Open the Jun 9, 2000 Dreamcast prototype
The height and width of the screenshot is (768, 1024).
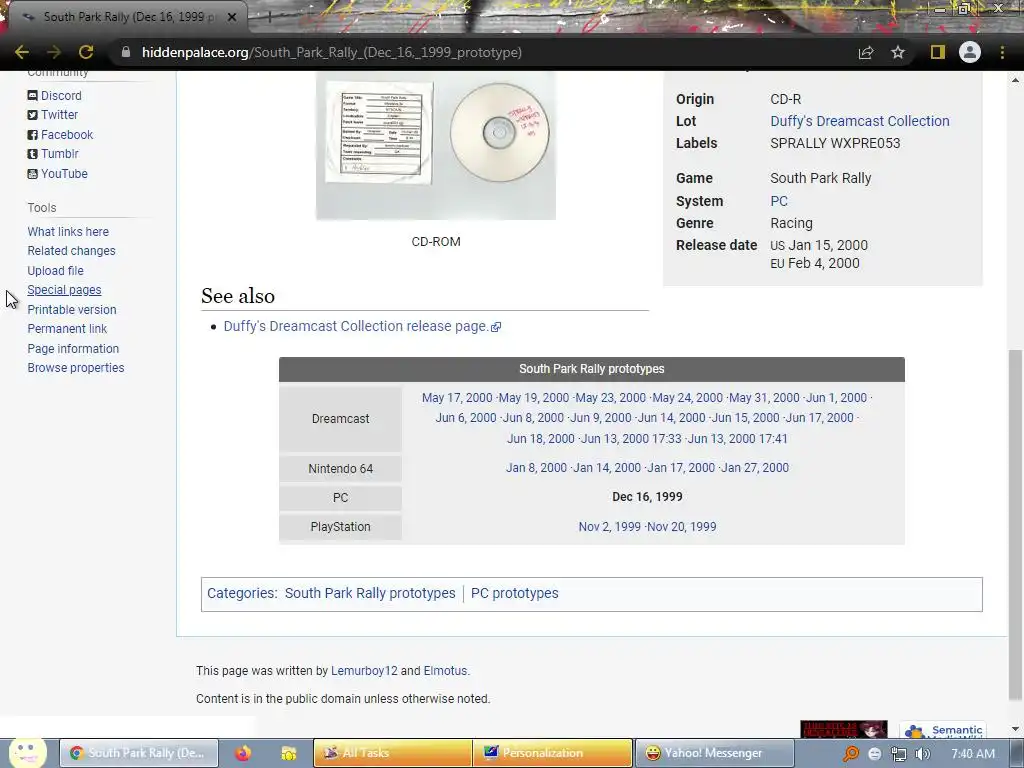coord(601,418)
